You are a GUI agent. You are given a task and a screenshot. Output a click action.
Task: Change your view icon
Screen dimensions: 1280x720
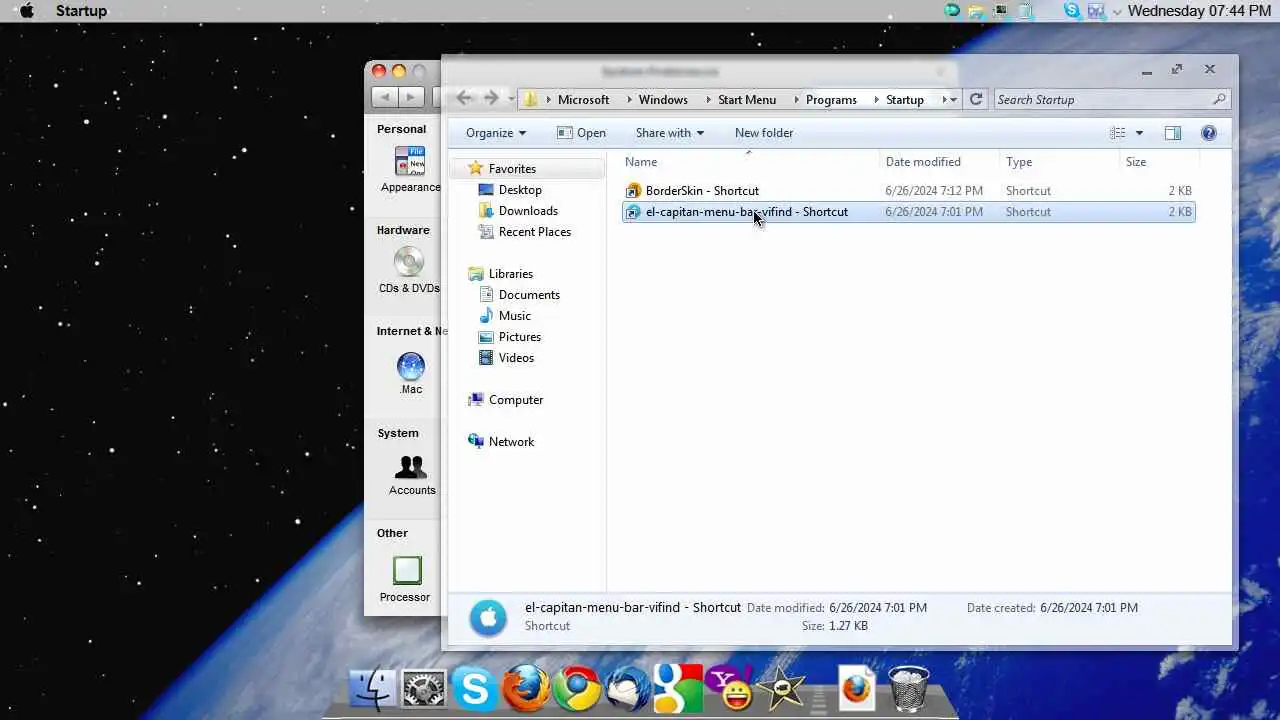(x=1117, y=133)
